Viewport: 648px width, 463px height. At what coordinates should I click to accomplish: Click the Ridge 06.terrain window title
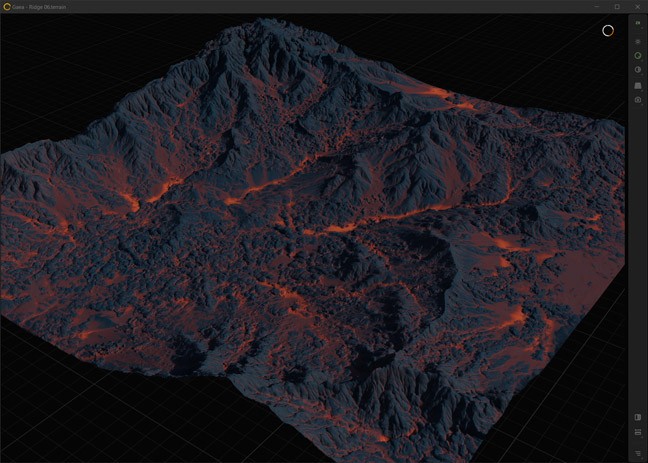pos(44,6)
